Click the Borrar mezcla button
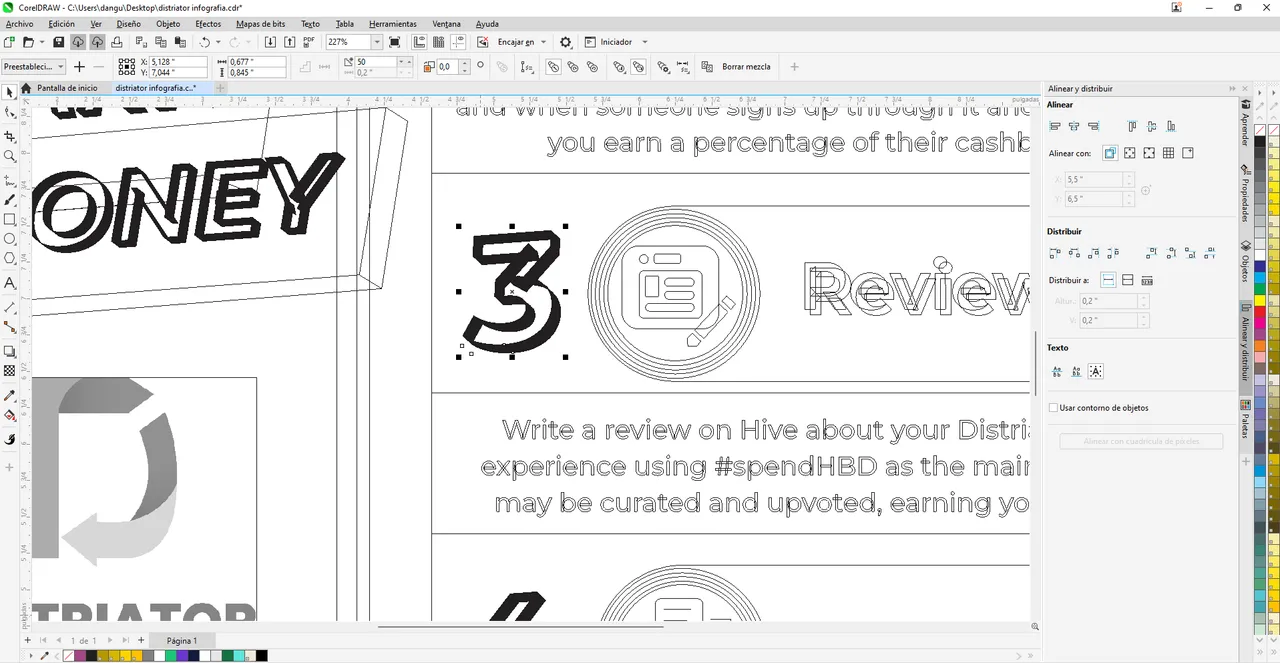The height and width of the screenshot is (663, 1280). pos(746,66)
